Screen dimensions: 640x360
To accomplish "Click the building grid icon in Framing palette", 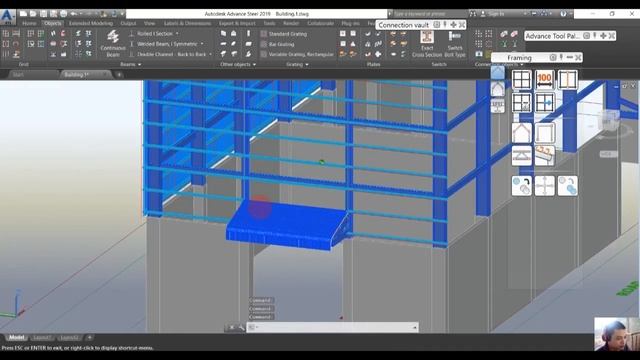I will pos(522,80).
